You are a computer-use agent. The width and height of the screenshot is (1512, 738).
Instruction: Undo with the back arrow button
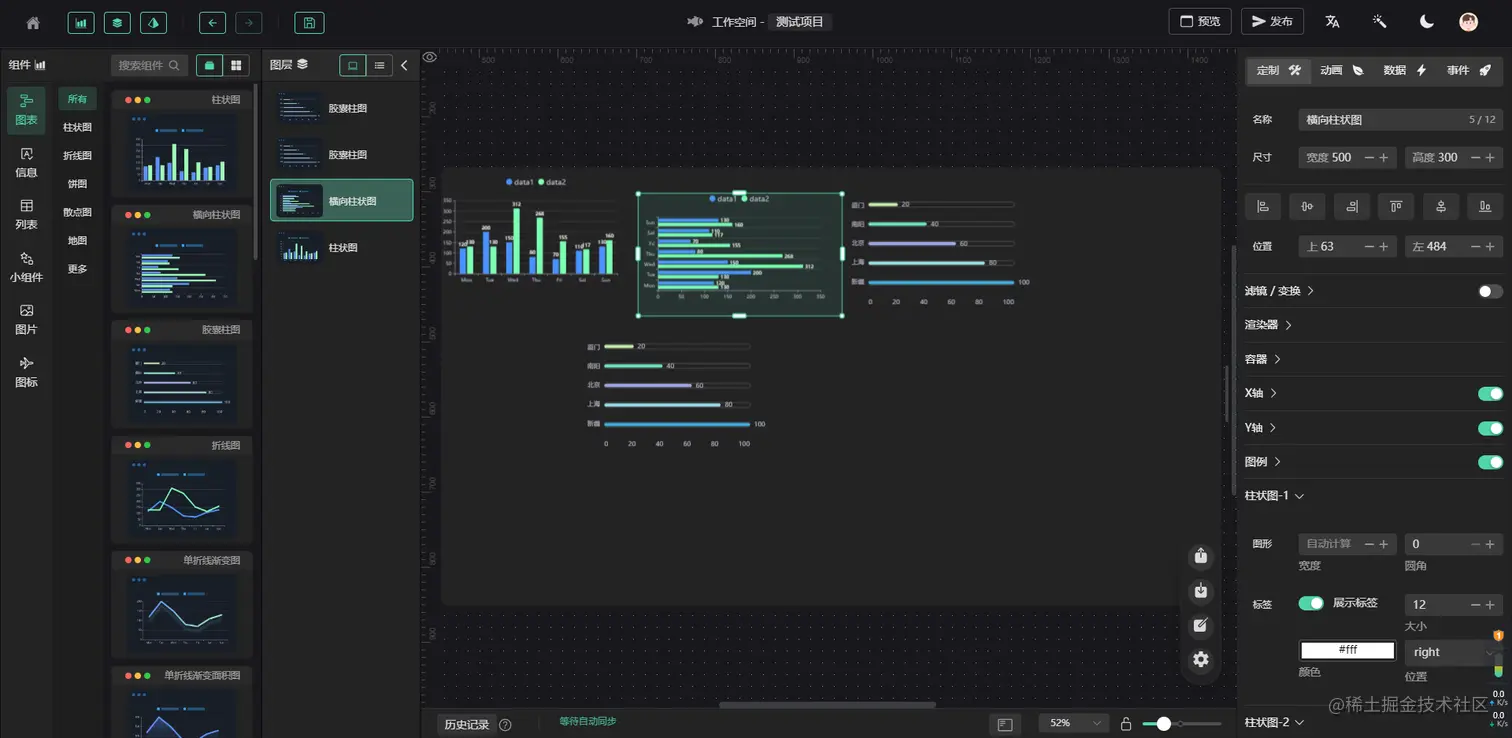pos(213,22)
